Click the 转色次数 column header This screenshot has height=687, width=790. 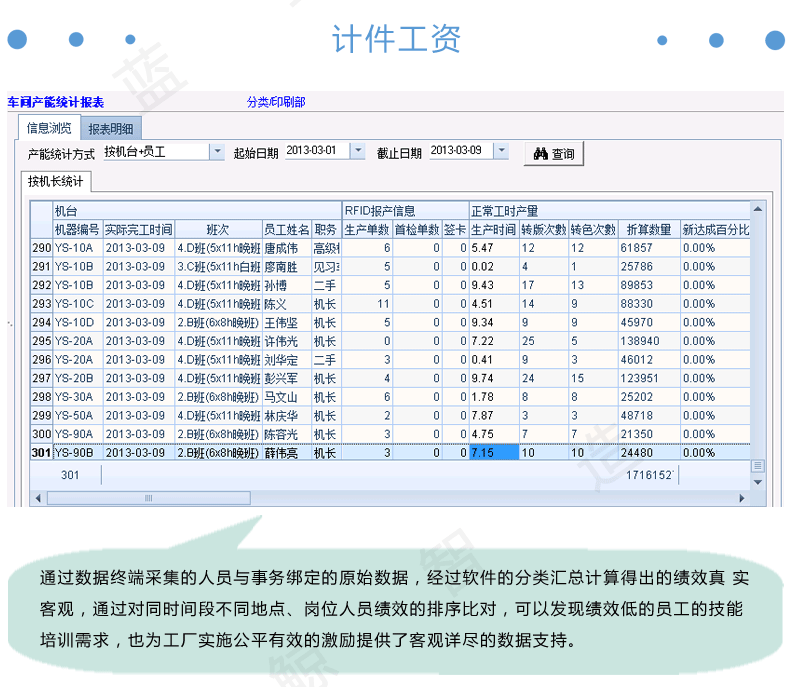[x=593, y=230]
